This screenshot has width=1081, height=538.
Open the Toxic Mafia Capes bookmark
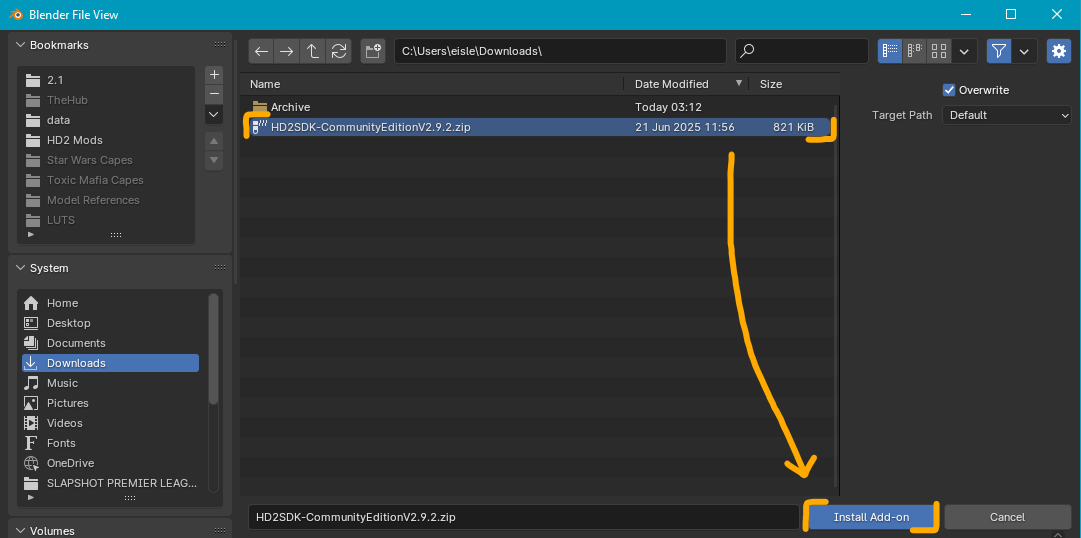108,180
